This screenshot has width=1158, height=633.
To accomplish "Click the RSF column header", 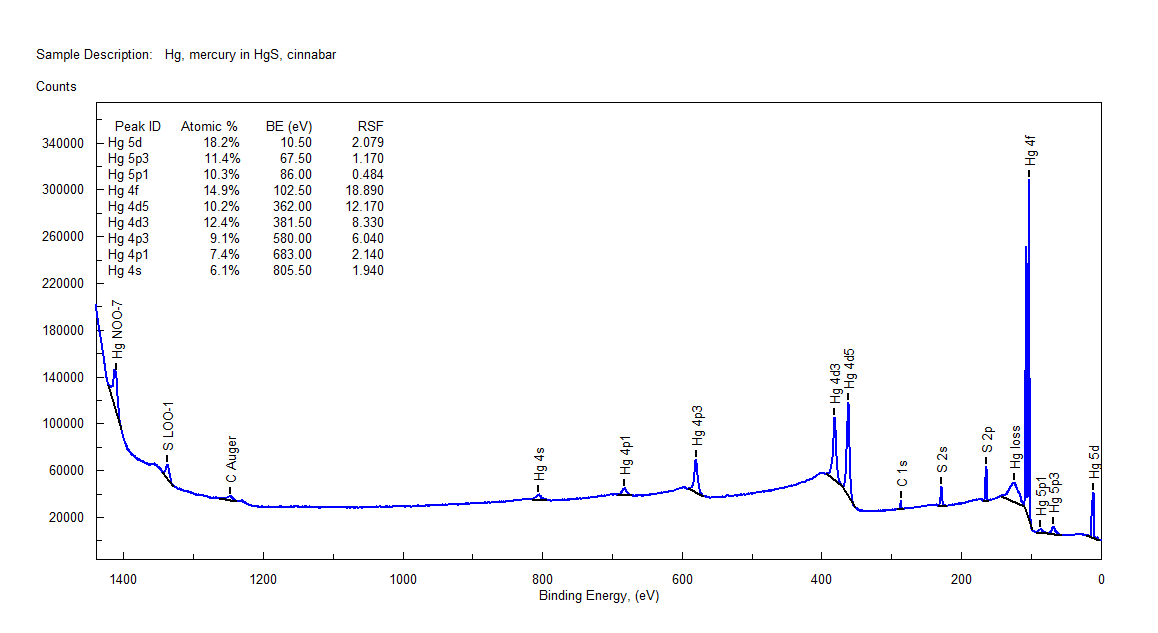I will point(370,126).
